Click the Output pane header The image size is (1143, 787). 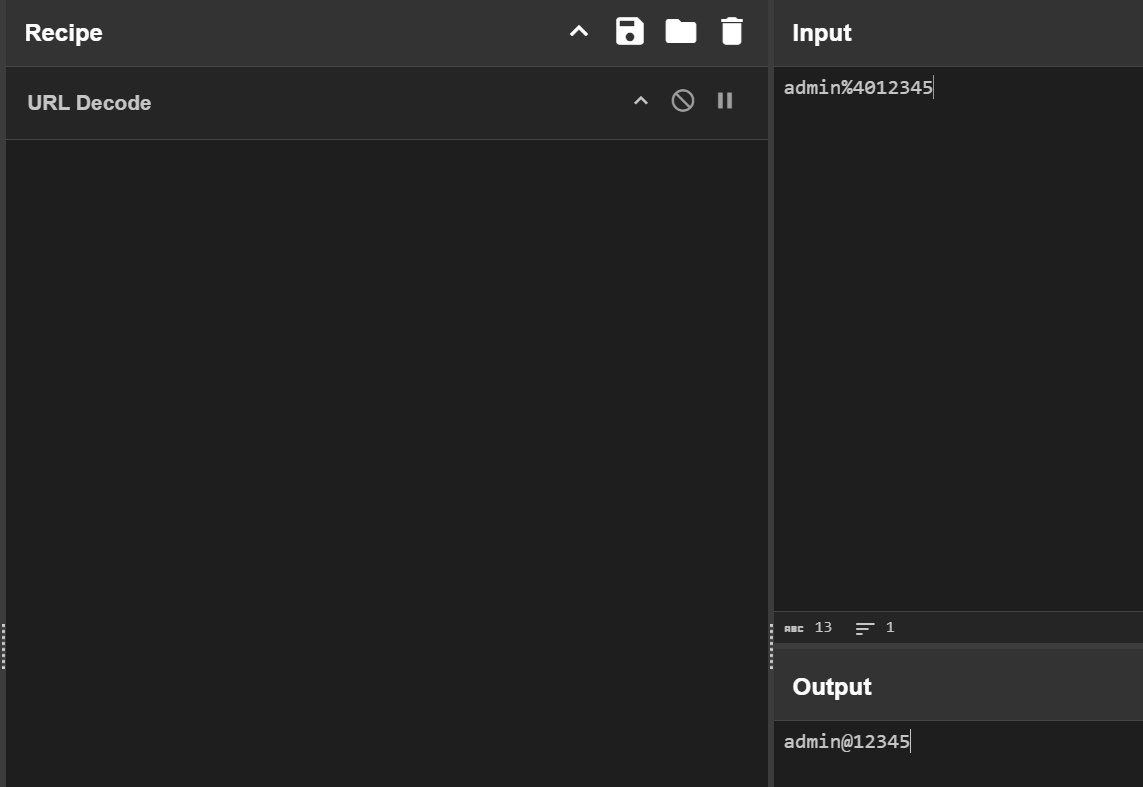point(958,686)
